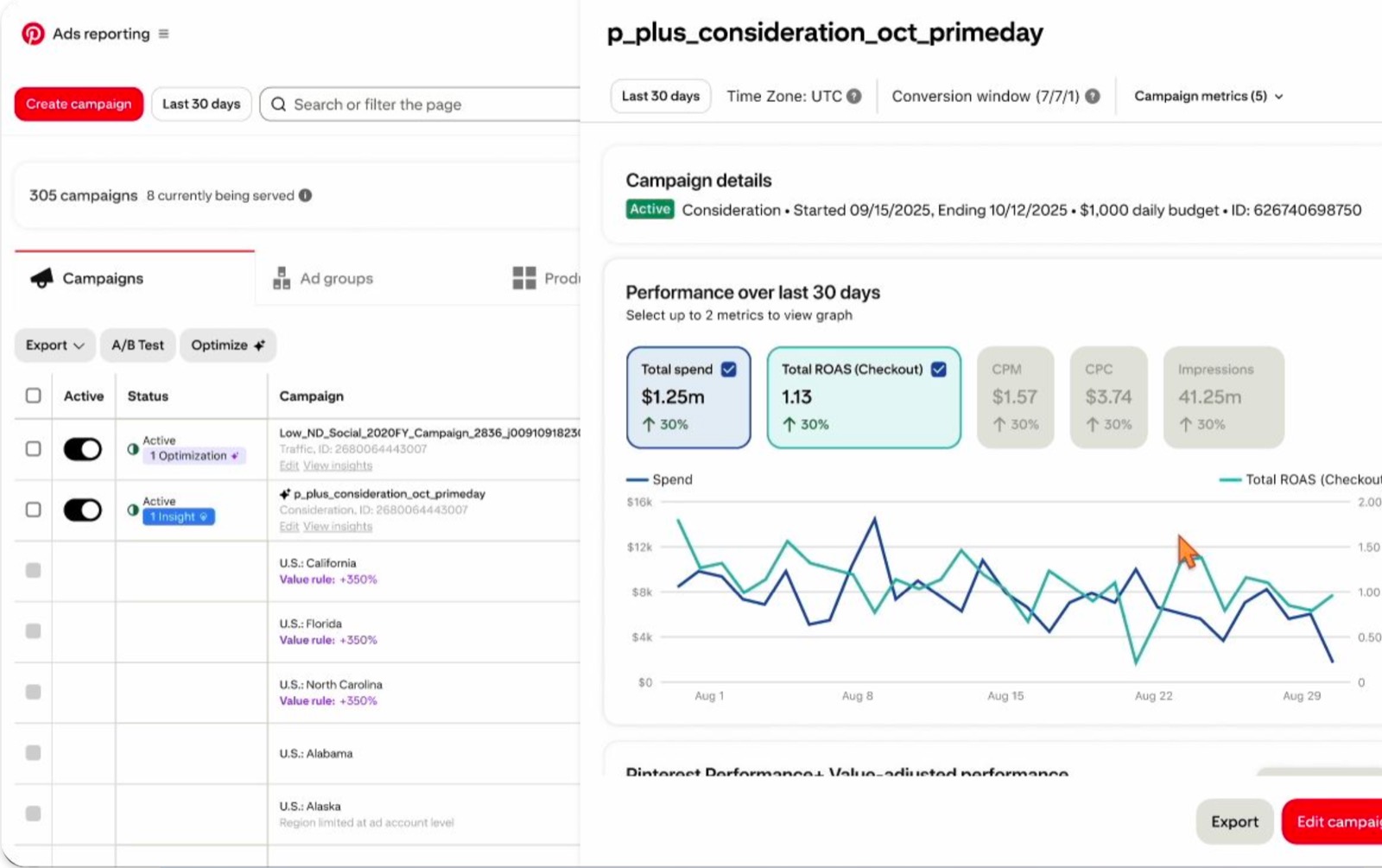
Task: Click the Edit campaign button
Action: click(1333, 821)
